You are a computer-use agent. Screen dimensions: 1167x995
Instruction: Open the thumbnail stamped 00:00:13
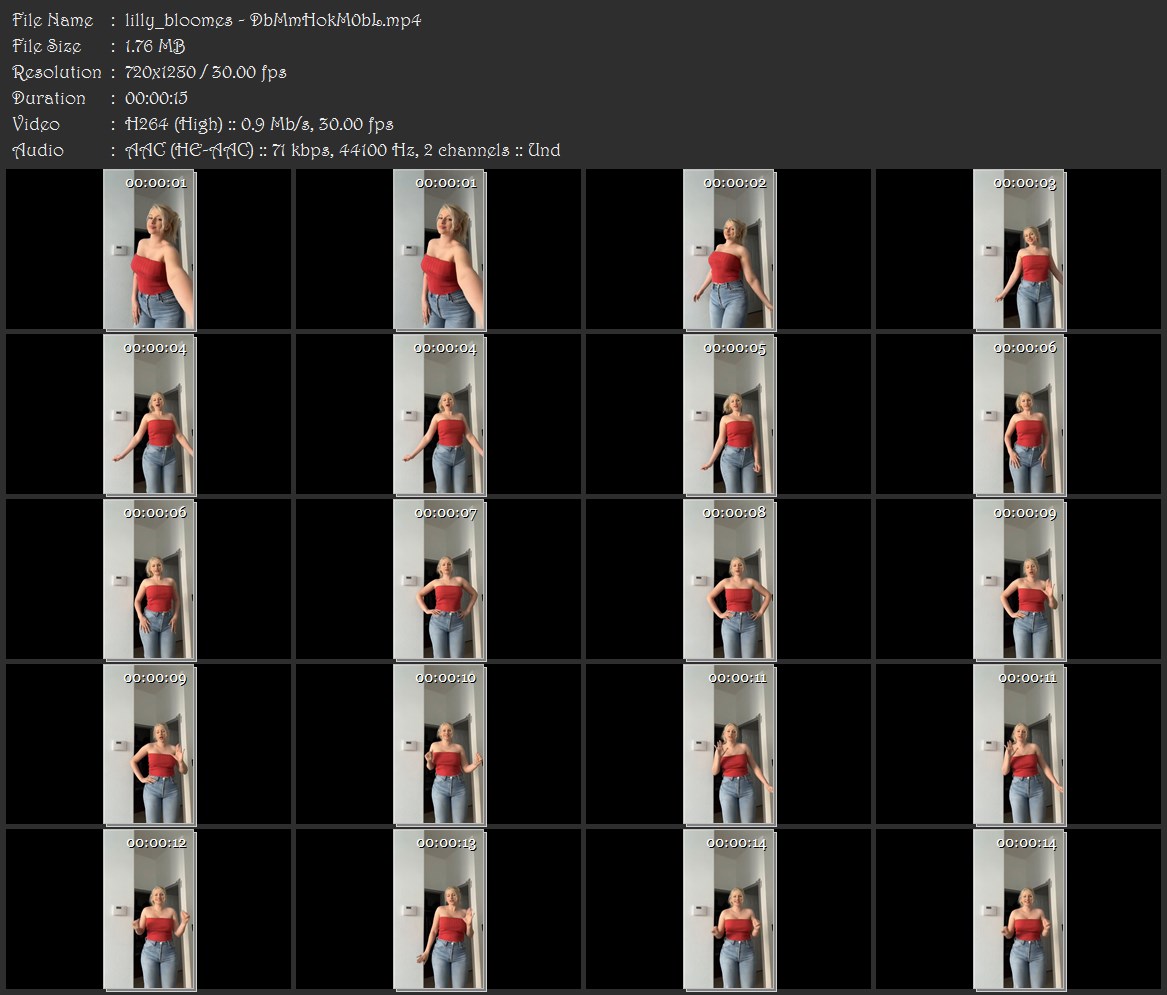(x=439, y=910)
